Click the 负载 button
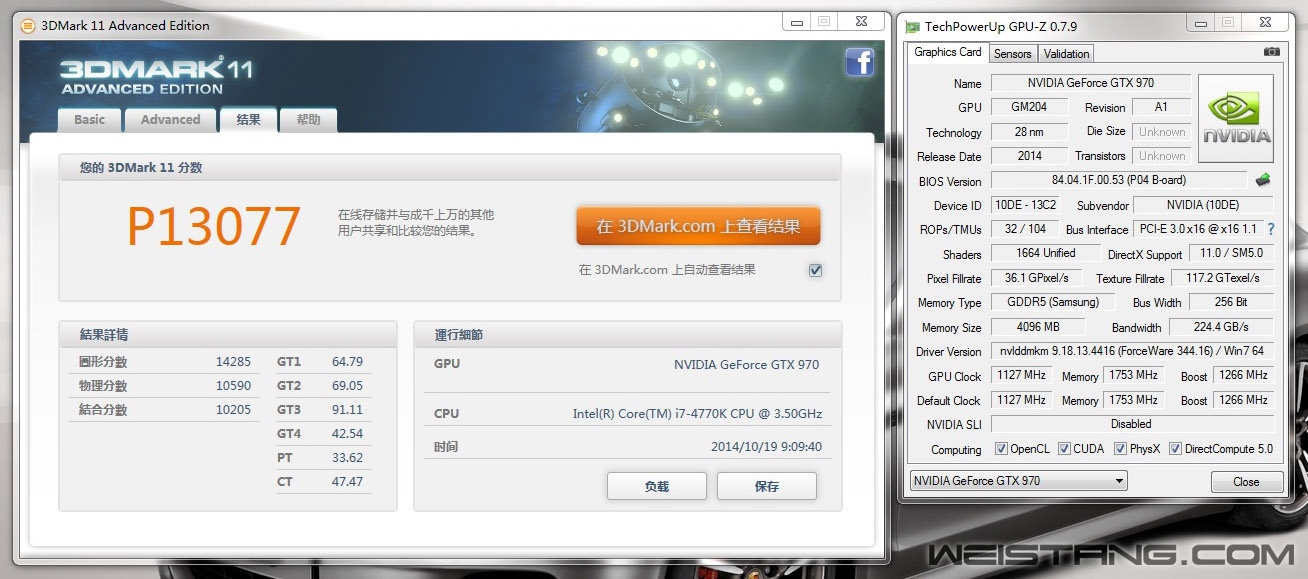 click(x=656, y=486)
